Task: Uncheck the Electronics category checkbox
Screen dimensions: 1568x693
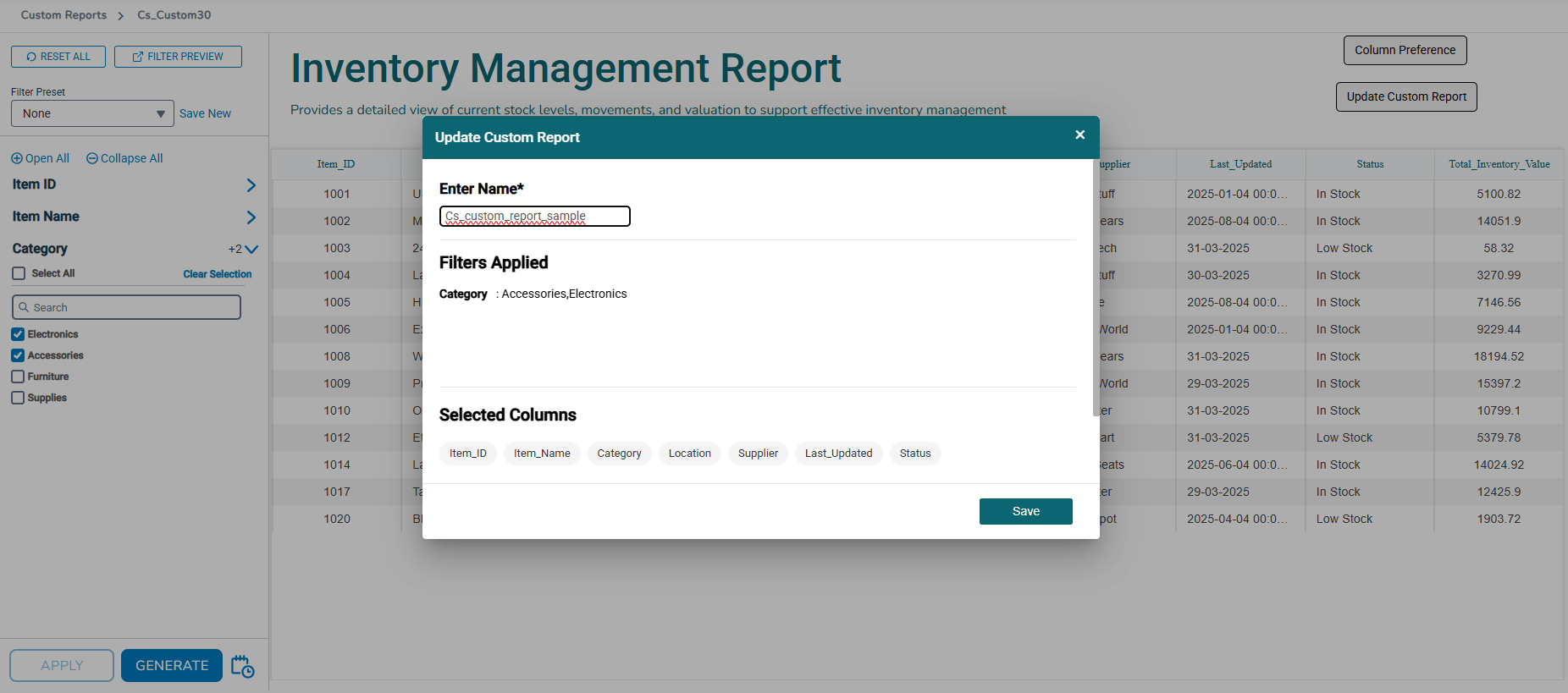Action: coord(18,334)
